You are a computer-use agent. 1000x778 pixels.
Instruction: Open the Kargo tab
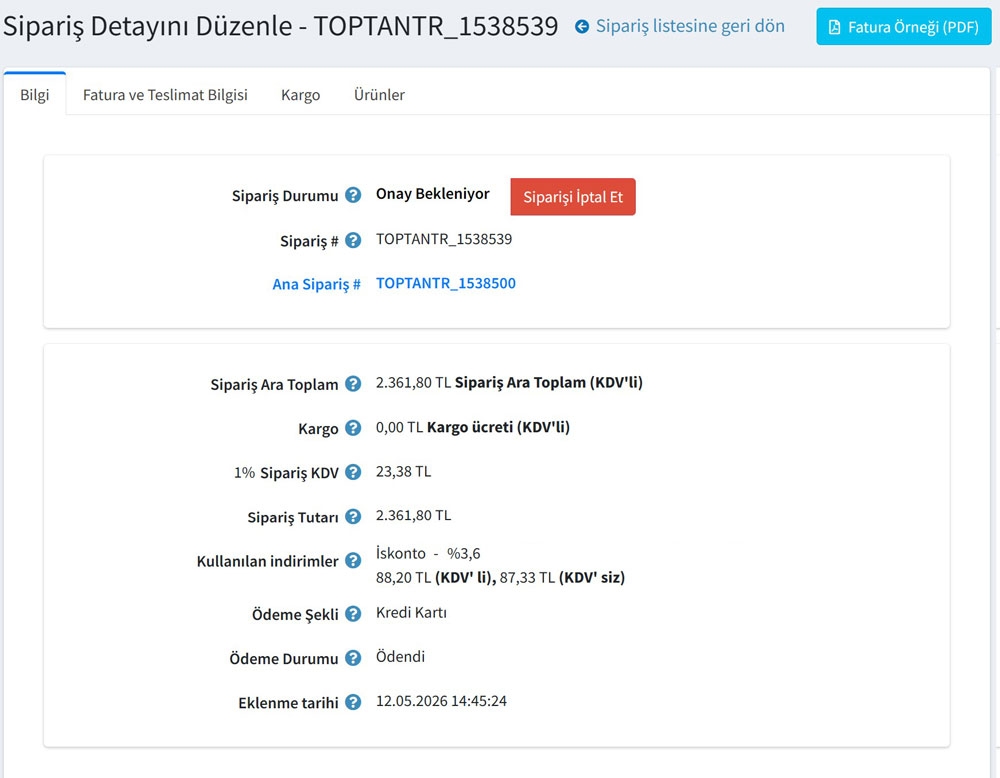coord(300,95)
